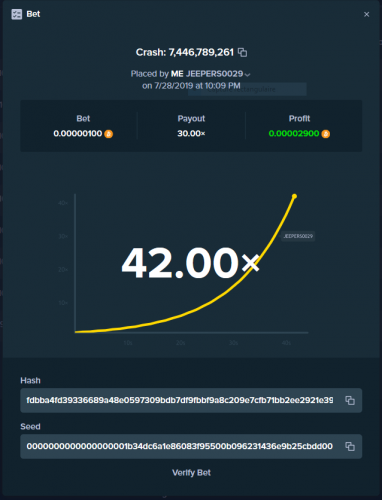
Task: Close the Bet dialog
Action: (366, 14)
